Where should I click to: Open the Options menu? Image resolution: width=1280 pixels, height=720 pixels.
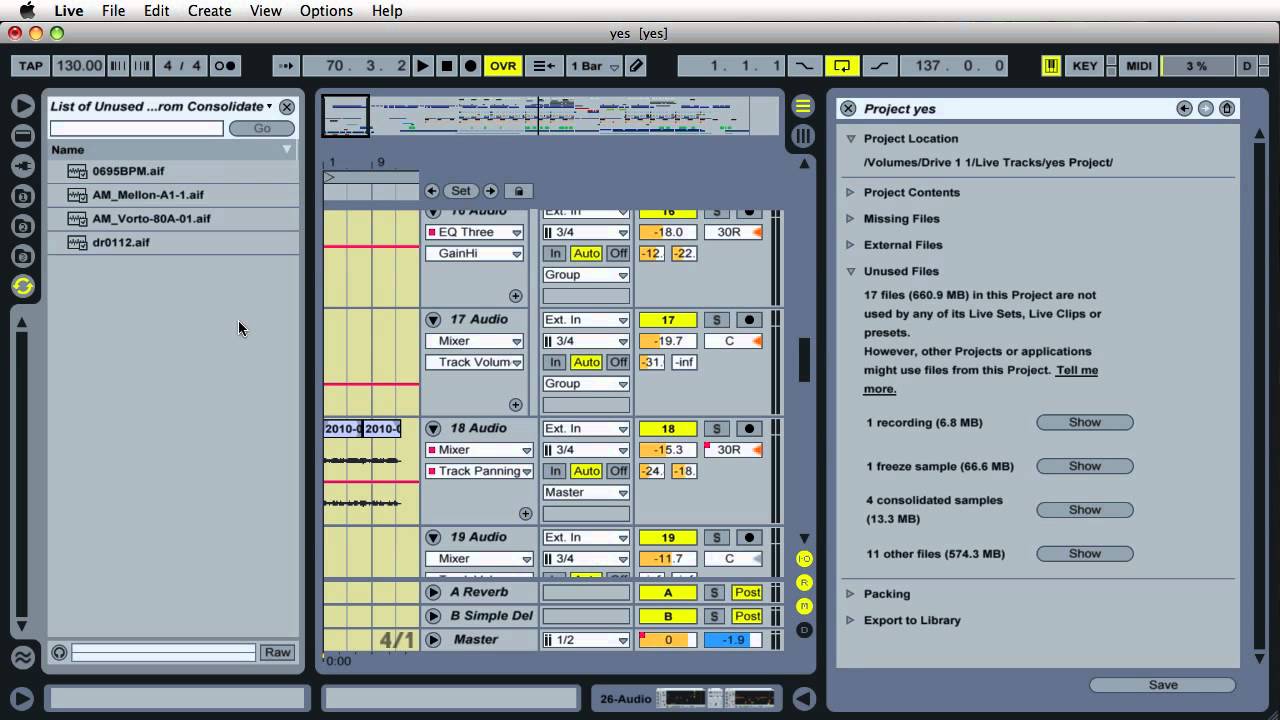[x=326, y=11]
